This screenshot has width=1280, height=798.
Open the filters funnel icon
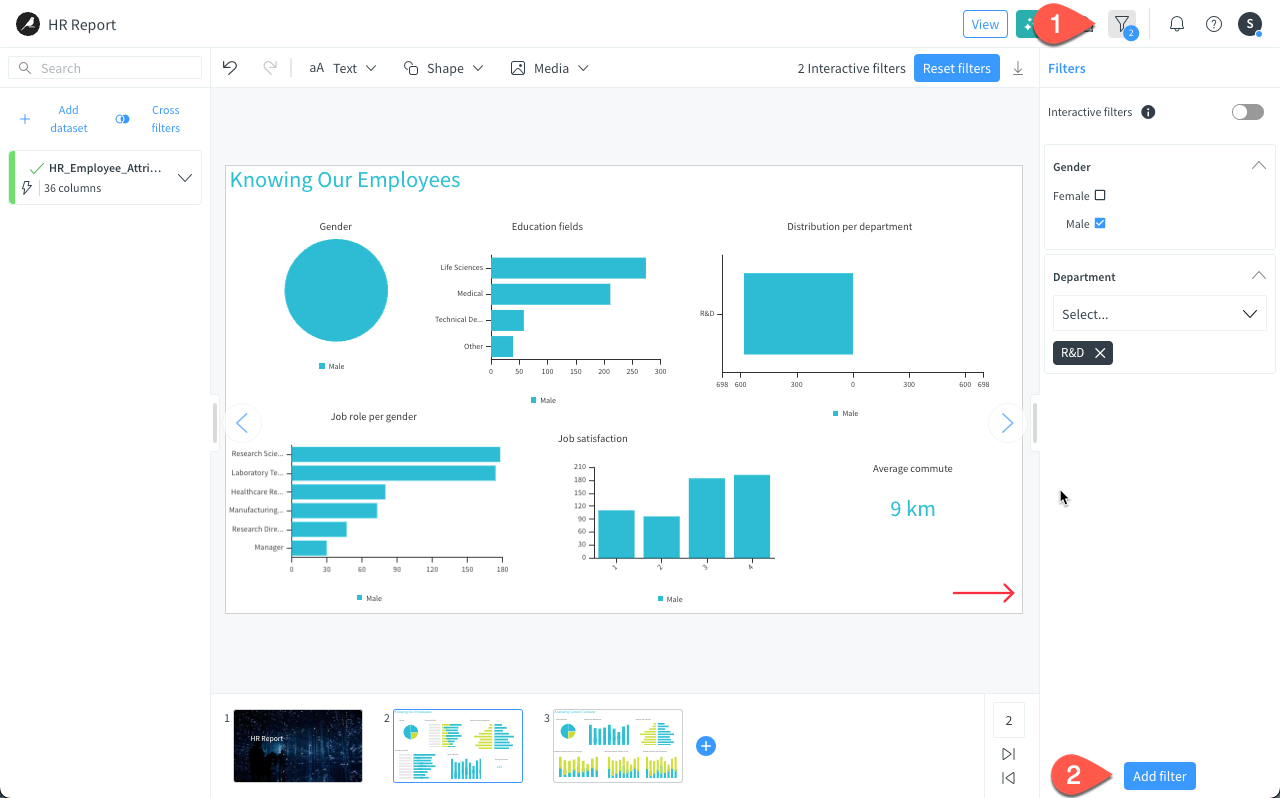[1122, 24]
